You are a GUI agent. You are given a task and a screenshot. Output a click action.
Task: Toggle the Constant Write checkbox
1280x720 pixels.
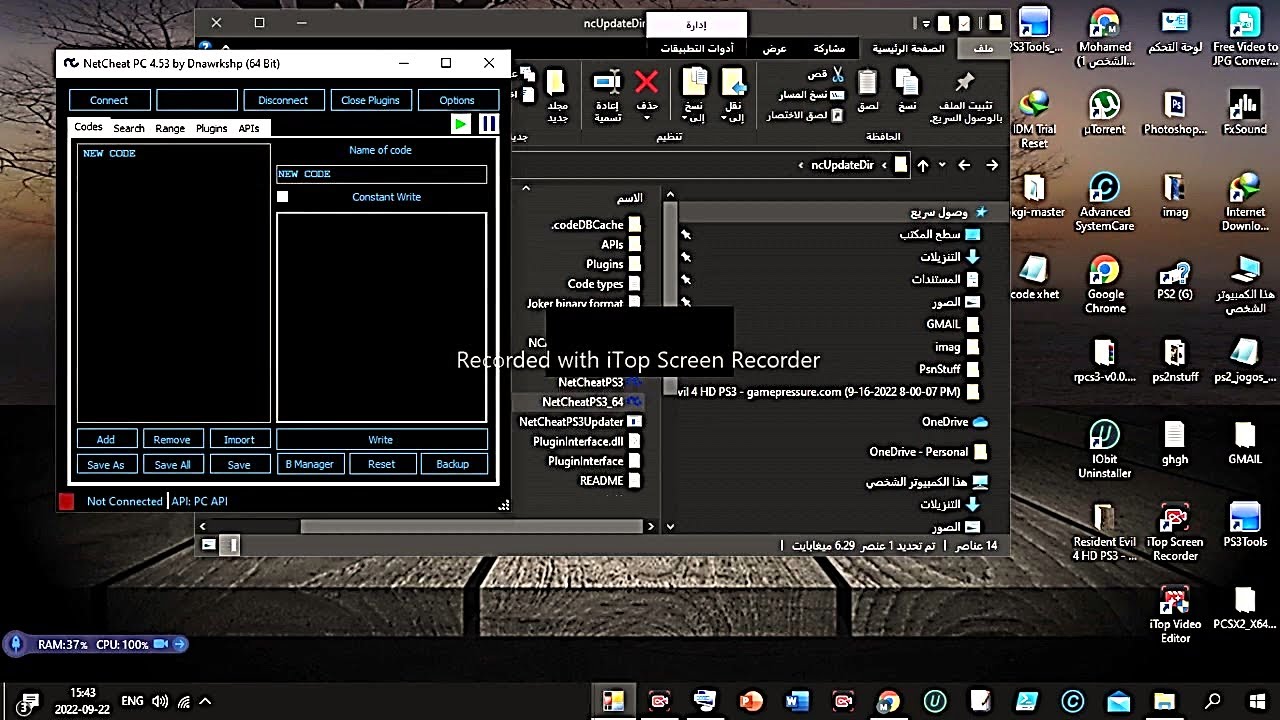pos(283,197)
